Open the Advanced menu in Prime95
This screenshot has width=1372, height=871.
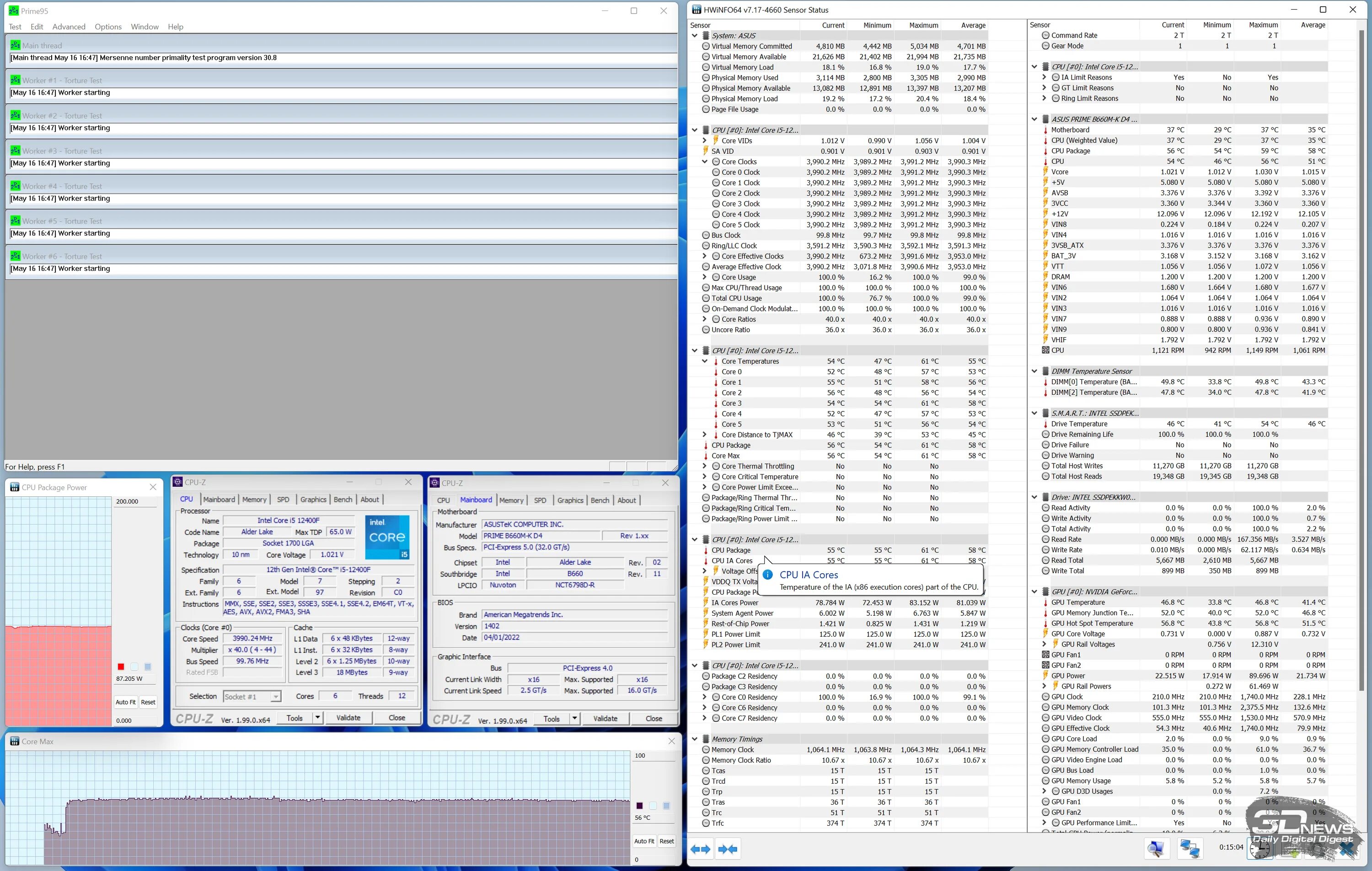69,27
